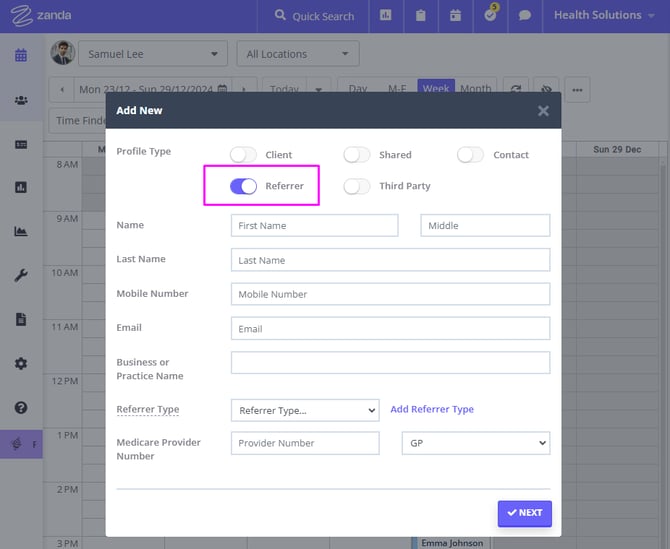Image resolution: width=670 pixels, height=549 pixels.
Task: Click the tasks checkmark icon with badge
Action: coord(490,16)
